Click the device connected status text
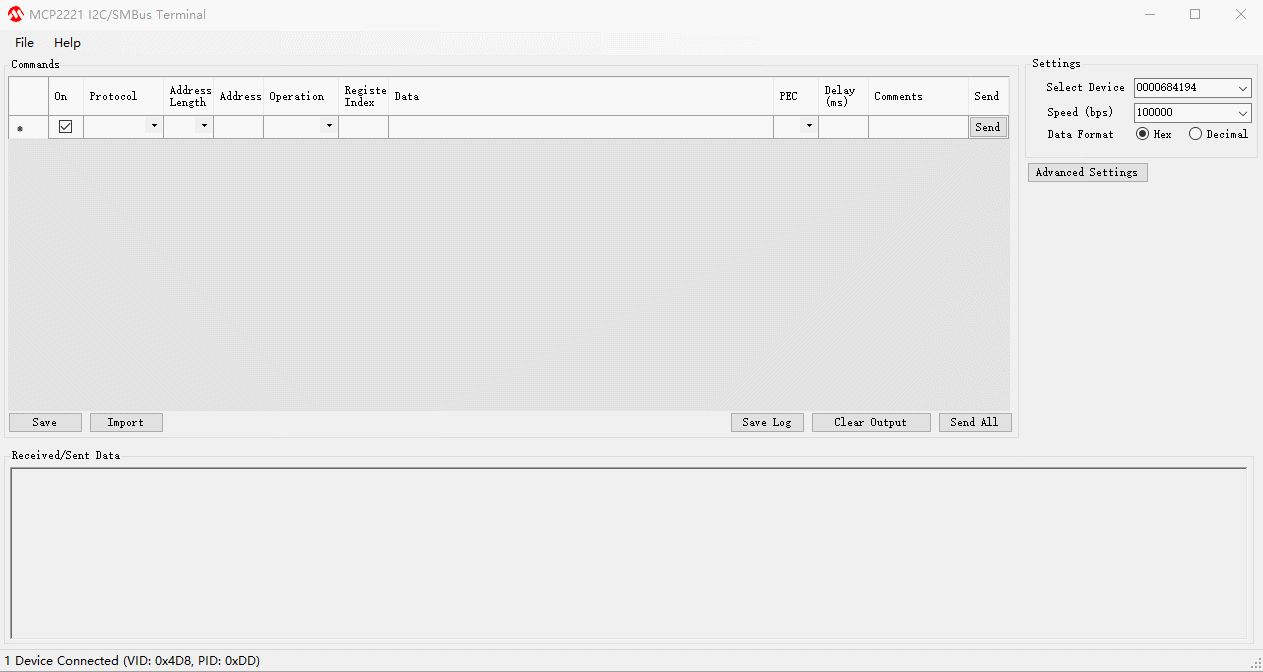Viewport: 1263px width, 672px height. (x=132, y=661)
